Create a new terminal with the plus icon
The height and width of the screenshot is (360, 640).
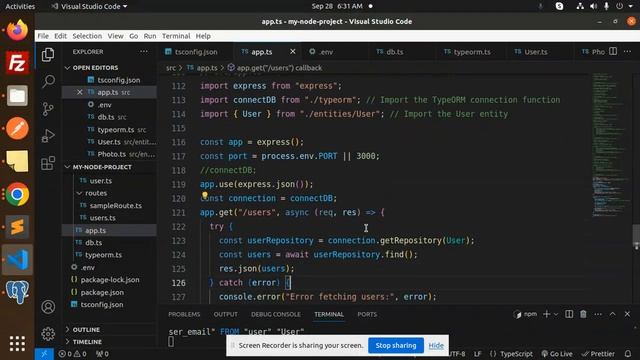[546, 314]
